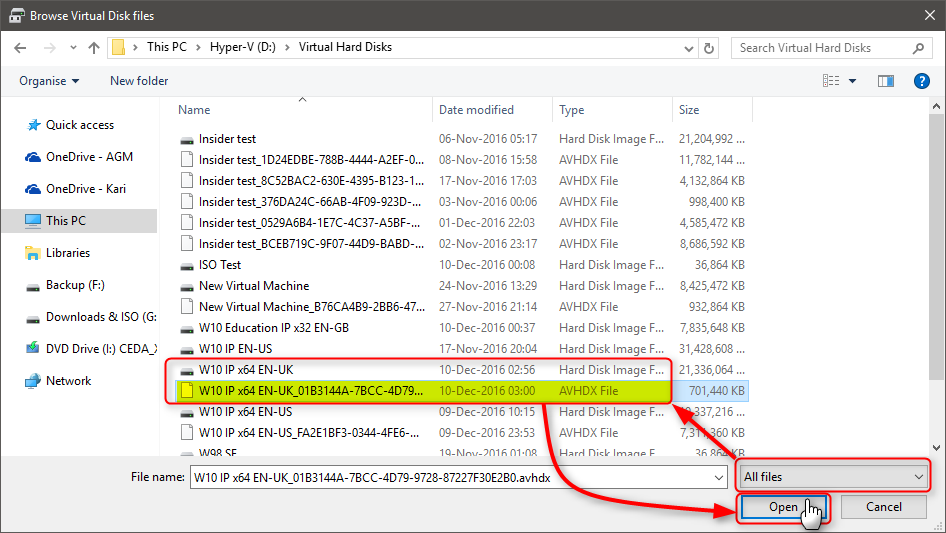
Task: Expand the view options dropdown arrow
Action: coord(852,81)
